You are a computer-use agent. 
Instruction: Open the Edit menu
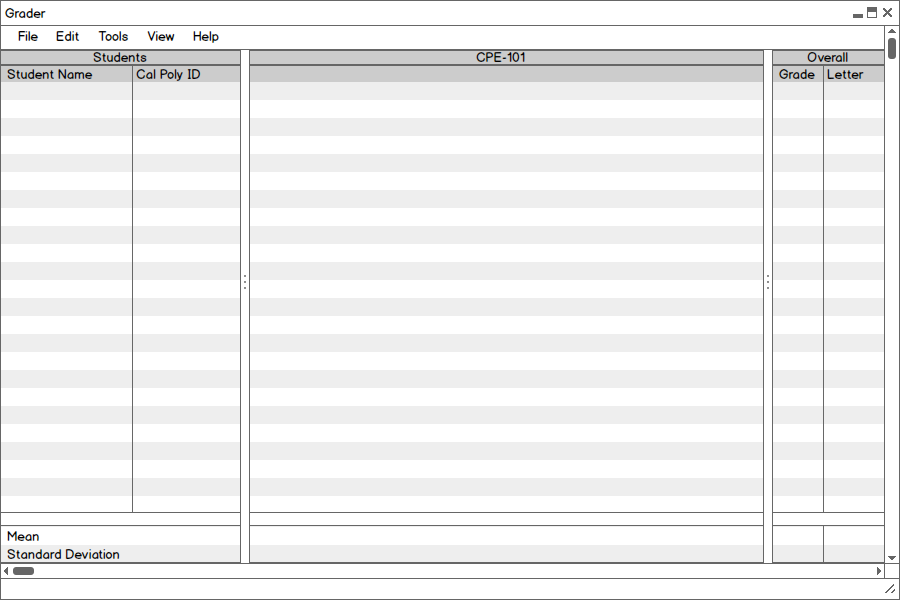(67, 37)
